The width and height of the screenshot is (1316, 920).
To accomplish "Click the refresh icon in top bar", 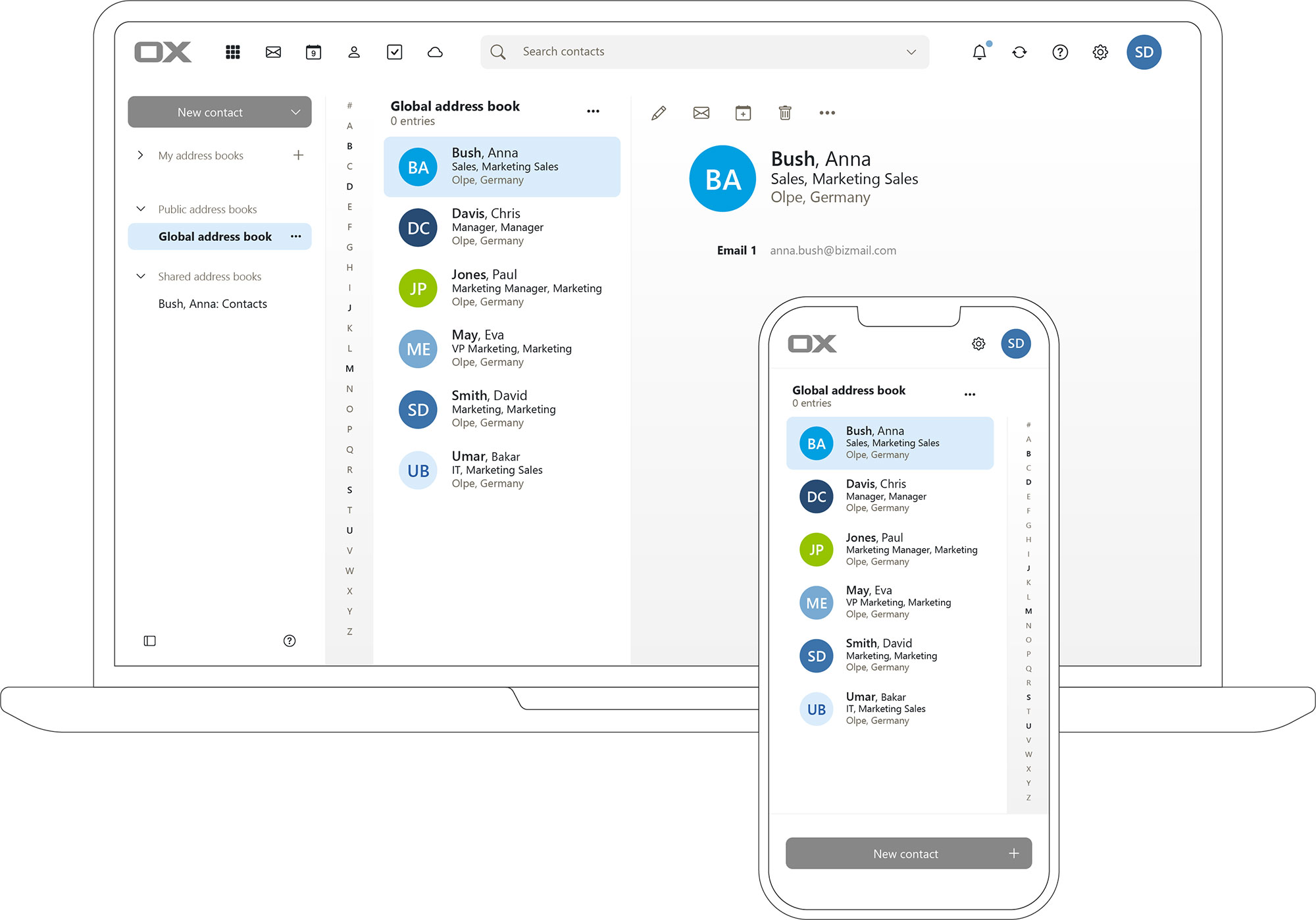I will click(x=1019, y=52).
